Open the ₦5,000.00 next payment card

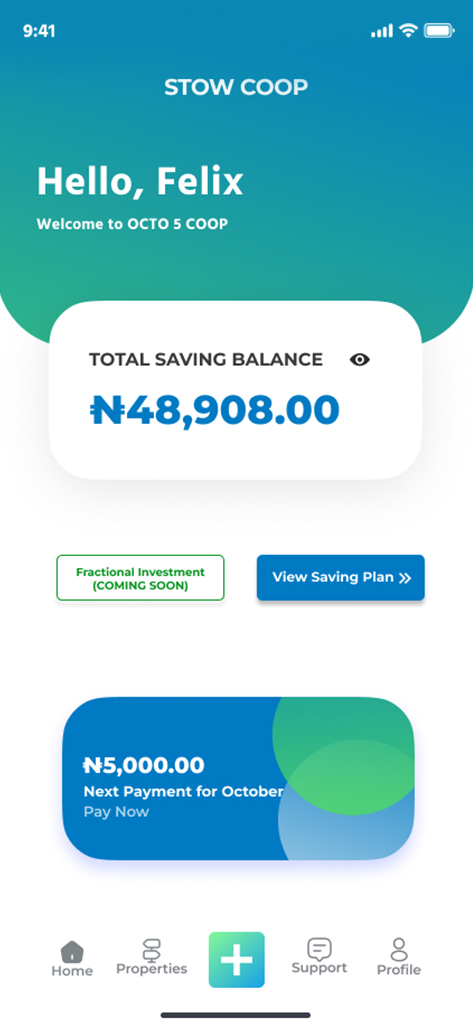coord(238,778)
